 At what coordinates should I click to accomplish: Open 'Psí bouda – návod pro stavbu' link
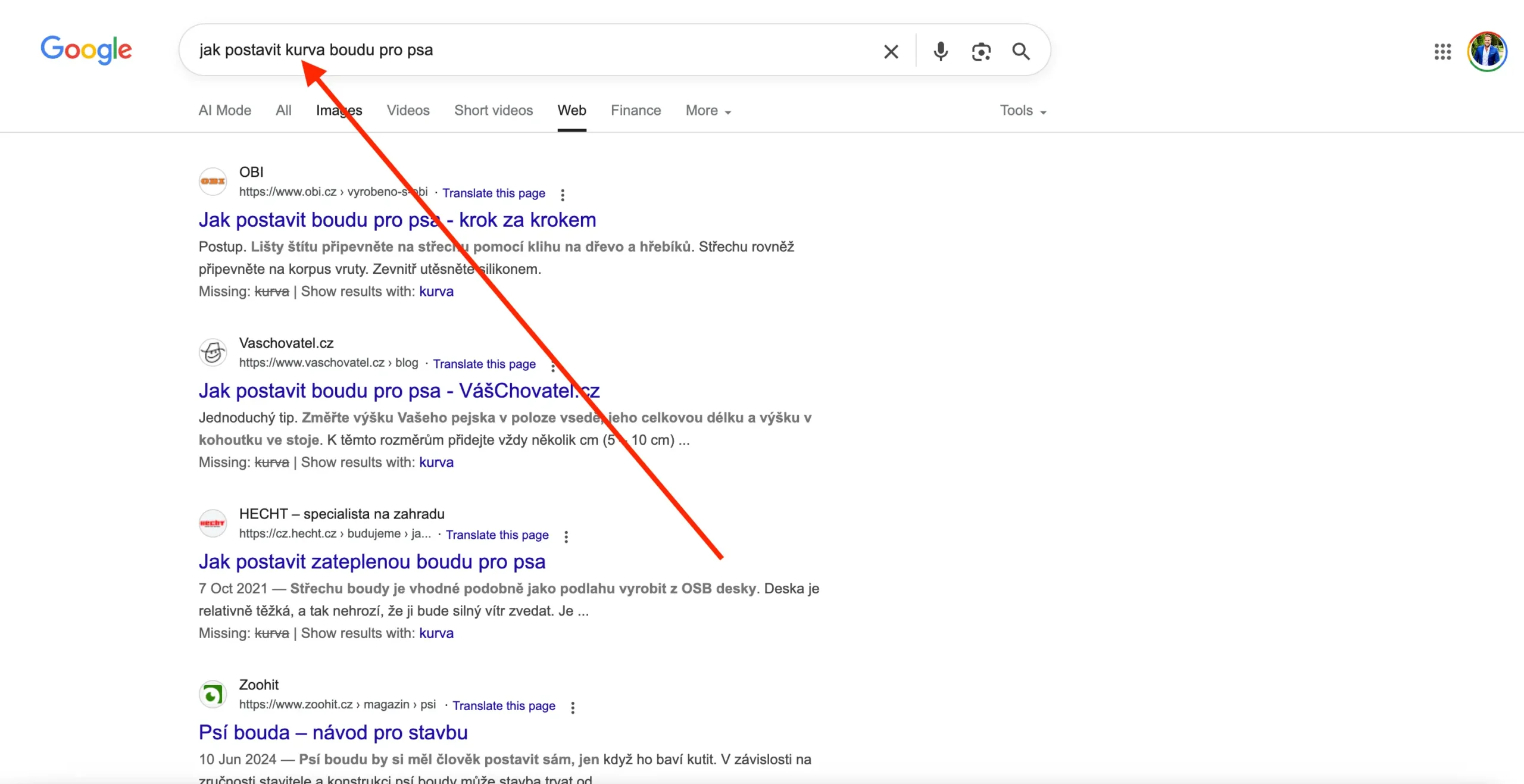point(333,732)
